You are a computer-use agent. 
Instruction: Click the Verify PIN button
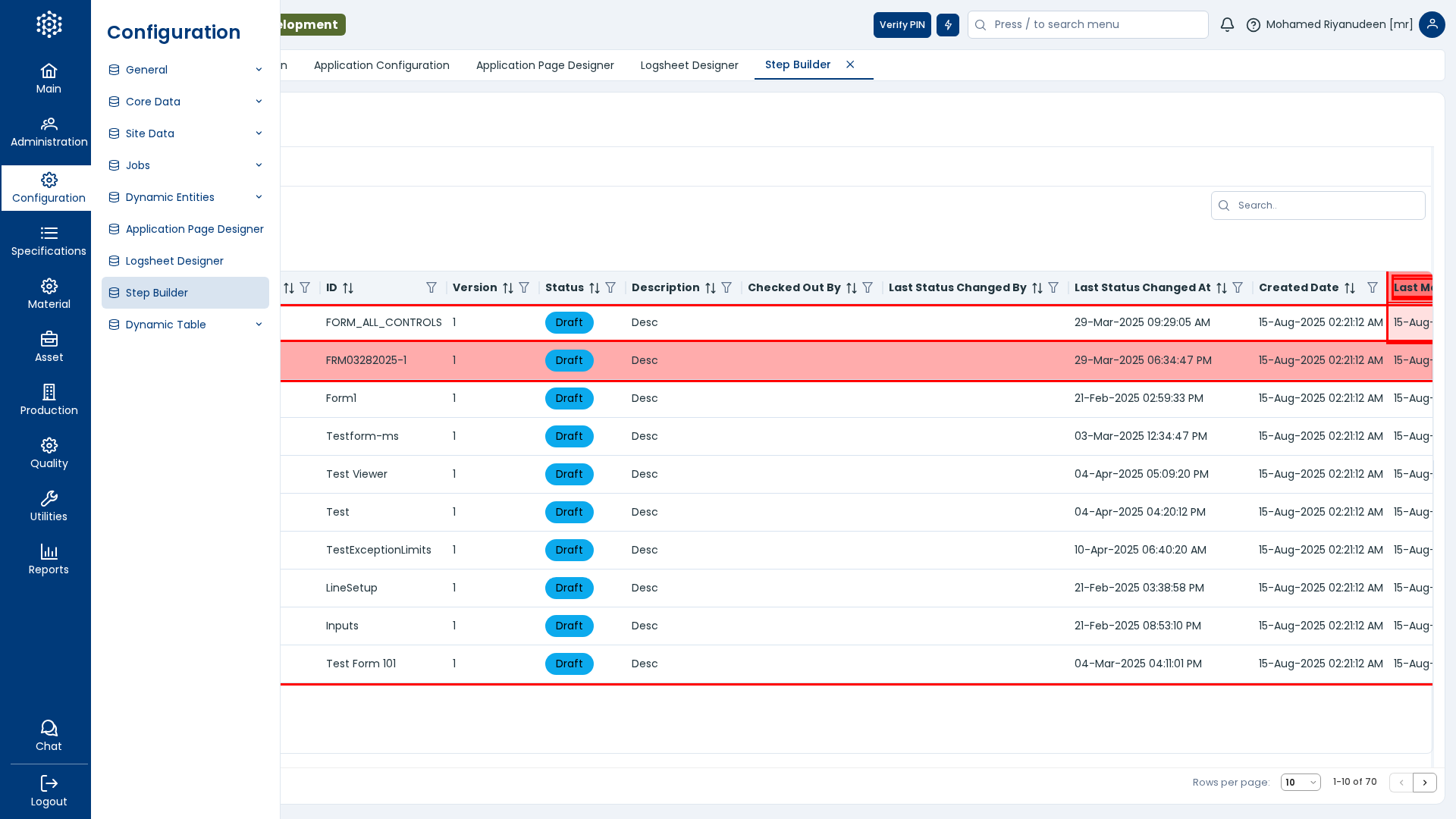(x=902, y=25)
